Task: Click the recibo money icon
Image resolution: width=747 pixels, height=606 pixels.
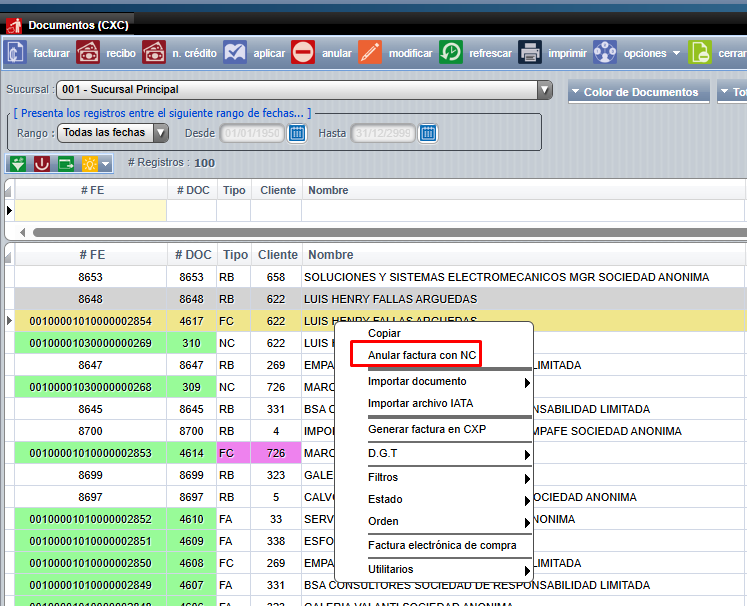Action: pos(88,53)
